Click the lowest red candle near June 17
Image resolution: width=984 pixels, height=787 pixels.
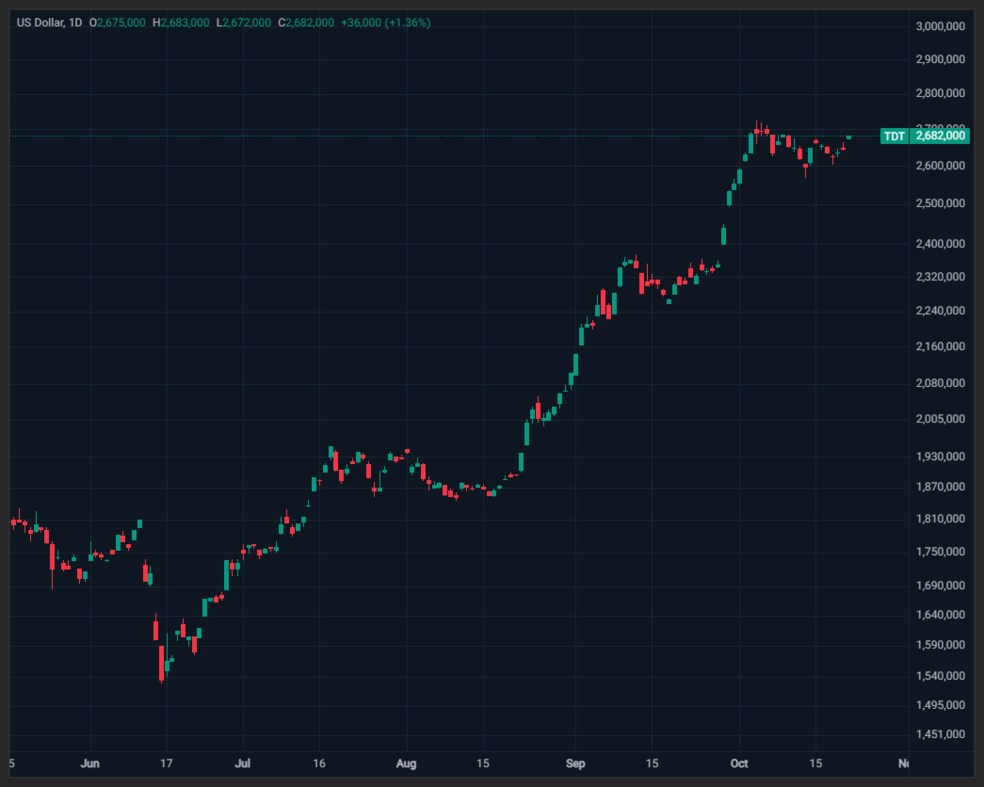click(x=161, y=663)
